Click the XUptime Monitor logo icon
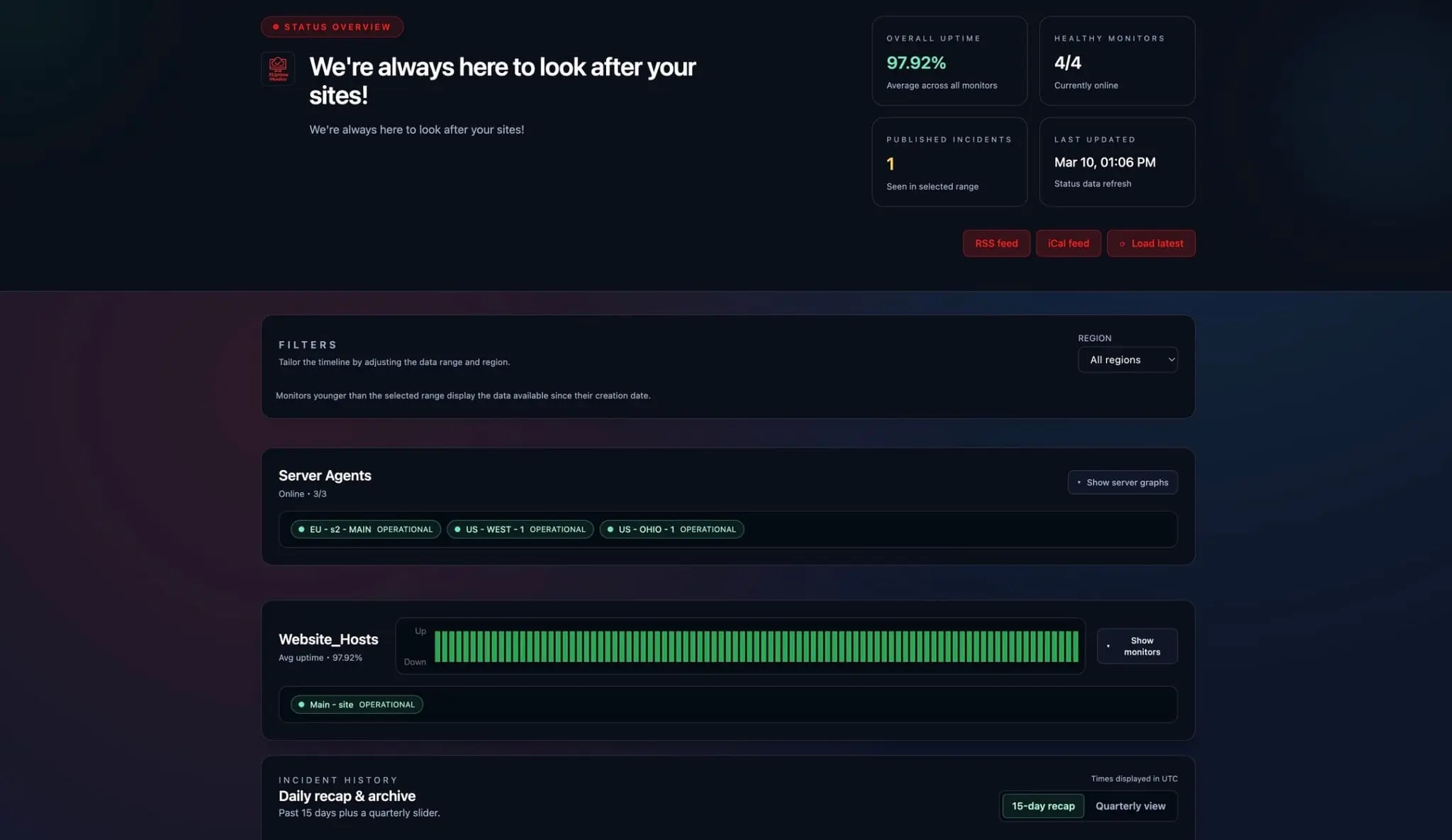Viewport: 1452px width, 840px height. [278, 69]
